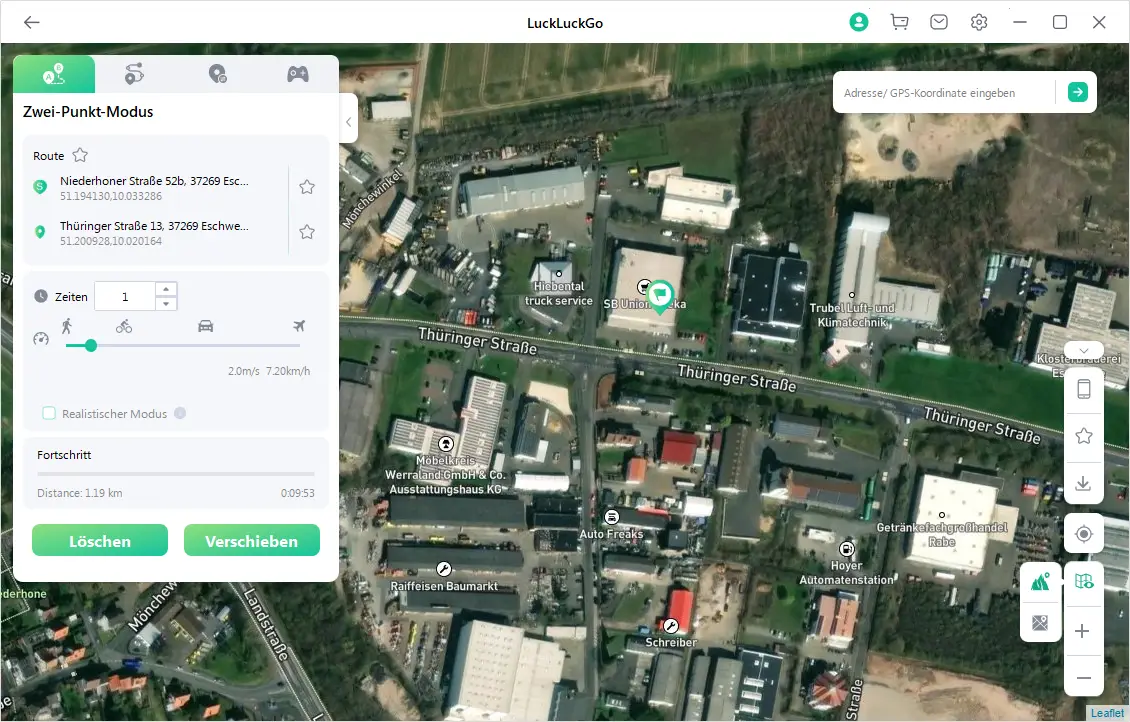The height and width of the screenshot is (722, 1130).
Task: Submit search with the green arrow button
Action: point(1077,92)
